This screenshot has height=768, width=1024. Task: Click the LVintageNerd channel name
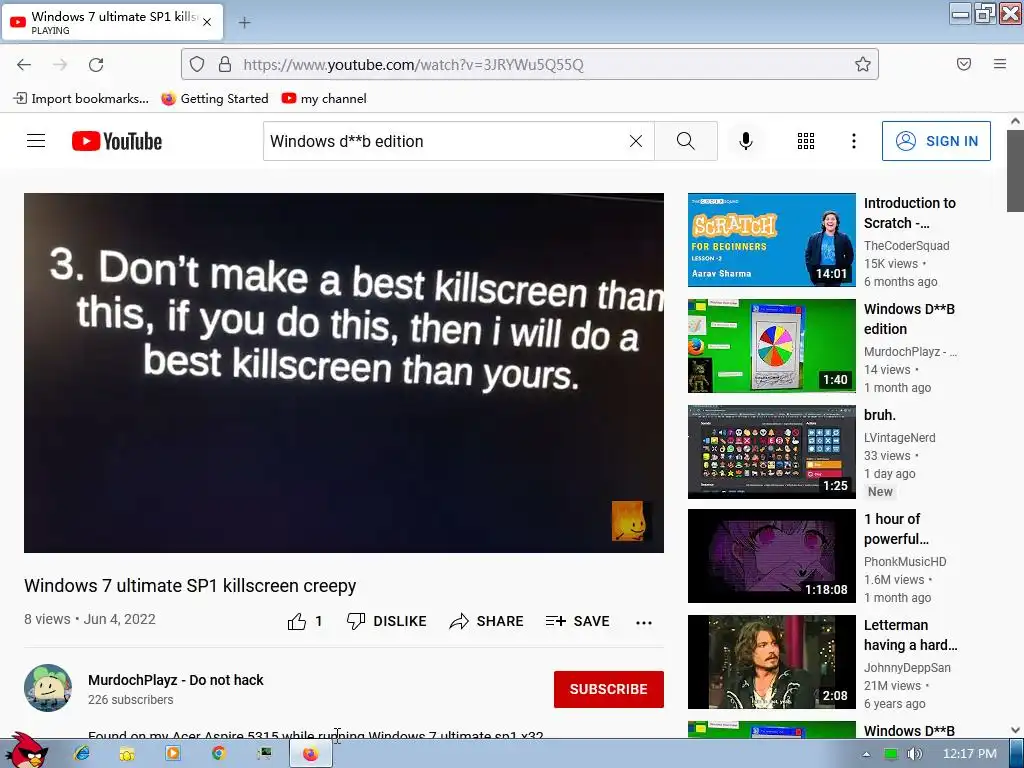pos(899,438)
